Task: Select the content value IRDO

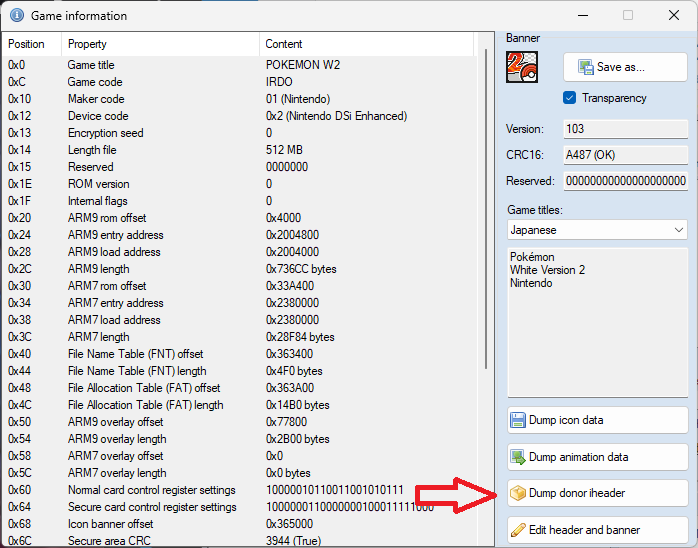Action: pyautogui.click(x=279, y=82)
